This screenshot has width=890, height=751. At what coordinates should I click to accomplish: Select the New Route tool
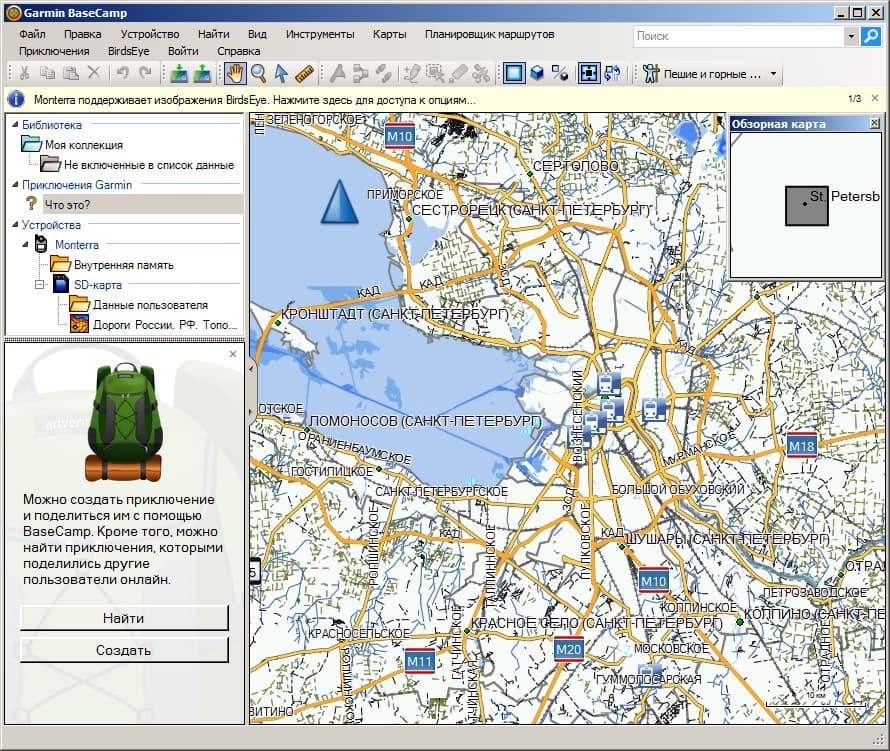pyautogui.click(x=360, y=73)
